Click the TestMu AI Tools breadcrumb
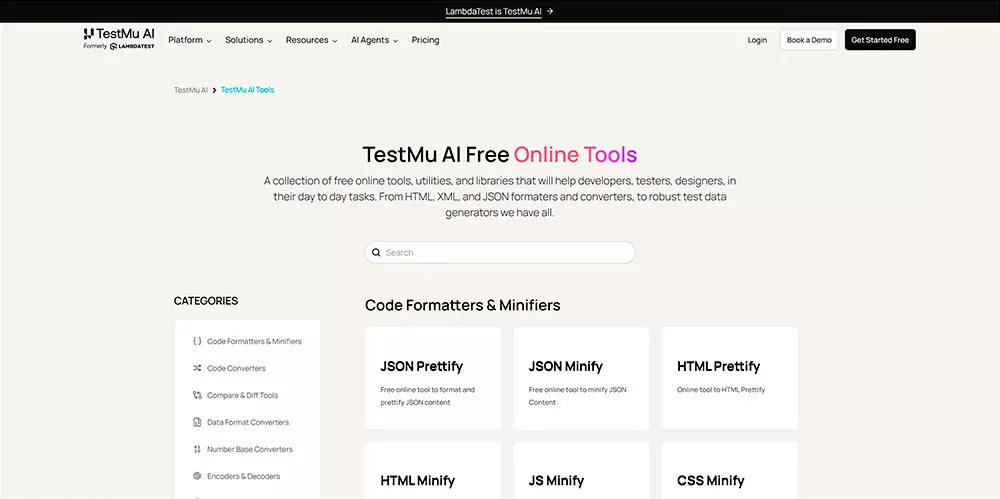The width and height of the screenshot is (1000, 499). tap(247, 90)
